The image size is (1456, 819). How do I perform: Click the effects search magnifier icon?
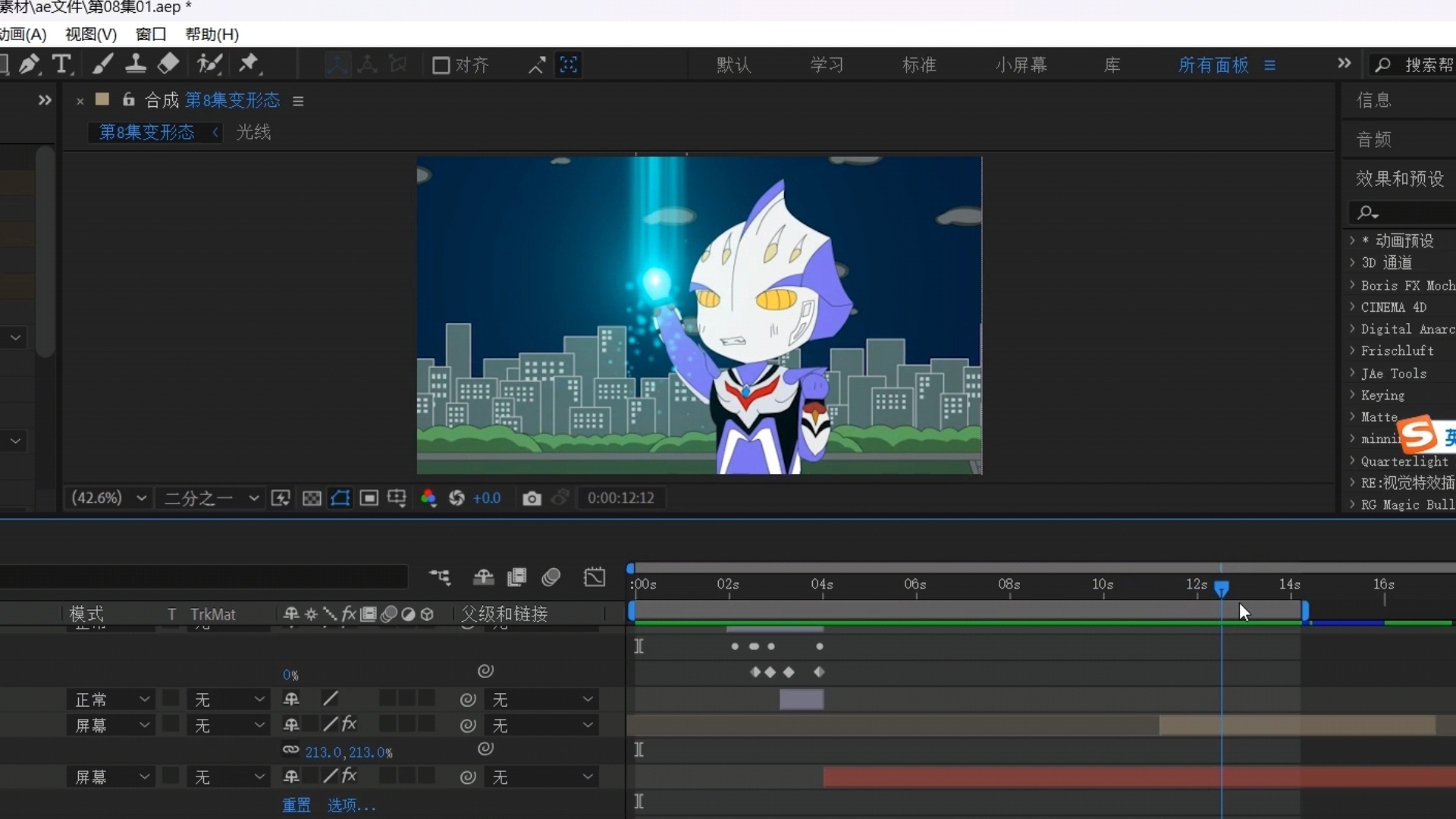coord(1367,212)
